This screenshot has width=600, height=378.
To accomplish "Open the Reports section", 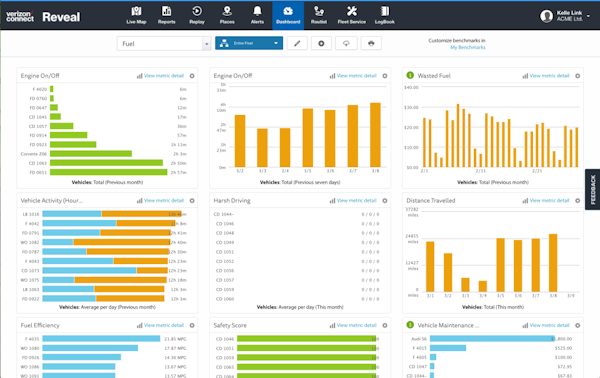I will tap(166, 15).
